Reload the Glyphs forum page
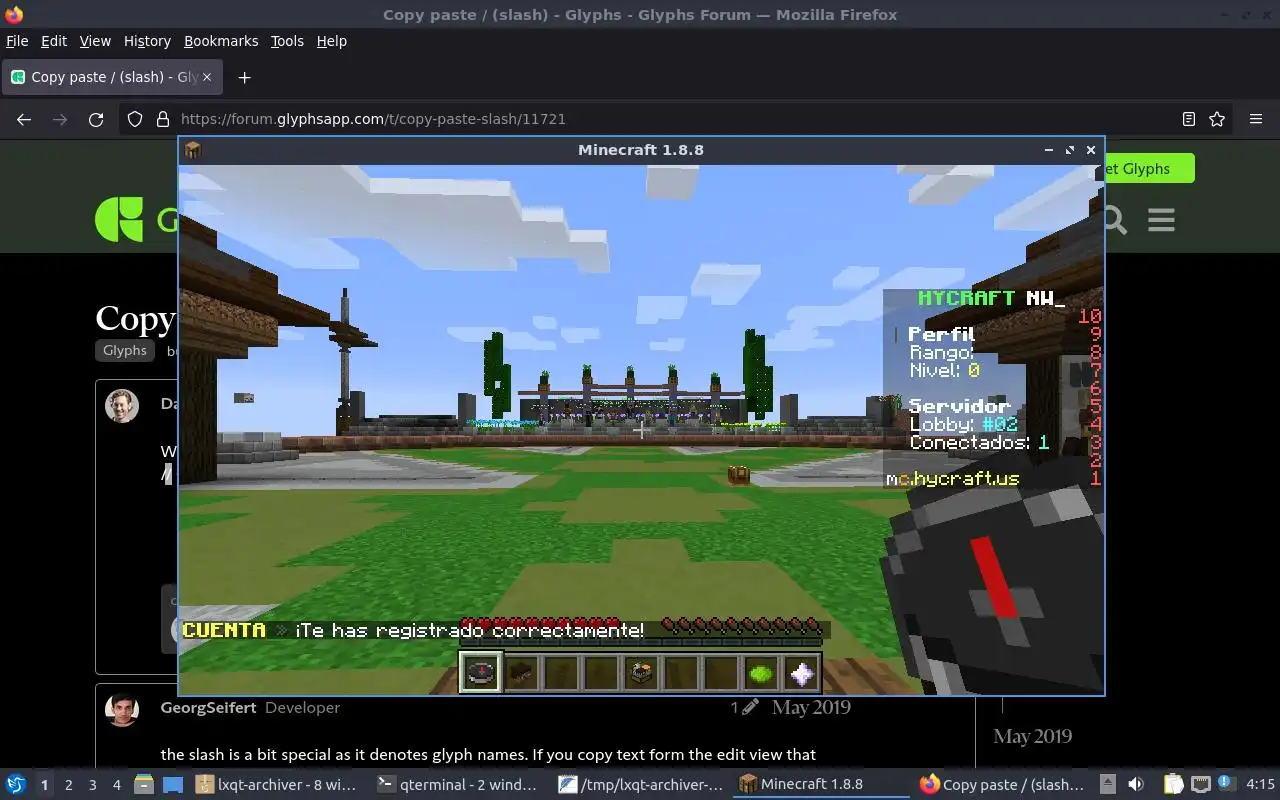This screenshot has width=1280, height=800. tap(96, 119)
